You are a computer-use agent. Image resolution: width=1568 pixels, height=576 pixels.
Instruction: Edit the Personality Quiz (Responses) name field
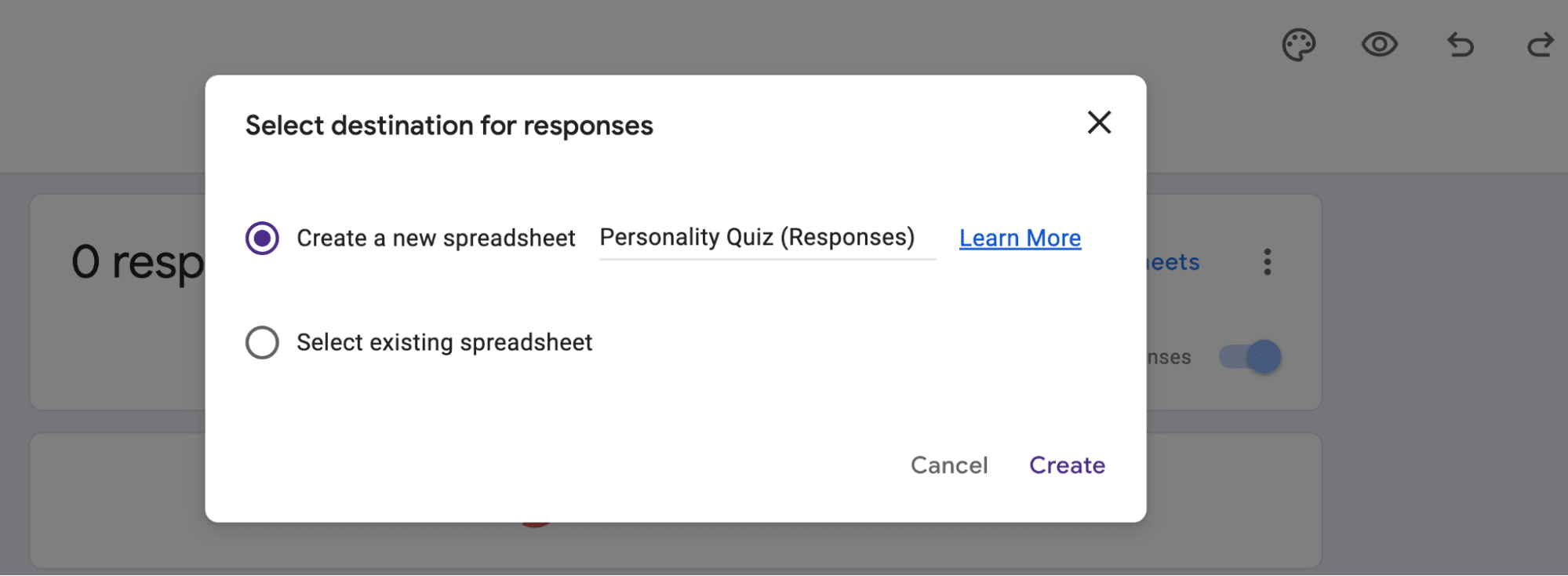pyautogui.click(x=757, y=237)
